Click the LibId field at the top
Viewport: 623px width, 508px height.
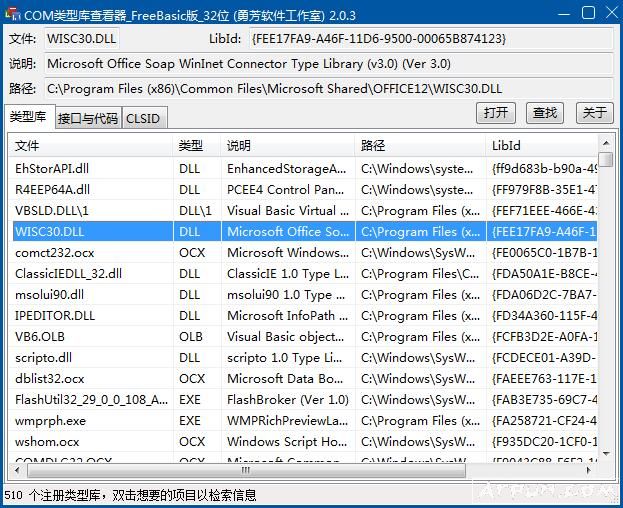click(431, 39)
